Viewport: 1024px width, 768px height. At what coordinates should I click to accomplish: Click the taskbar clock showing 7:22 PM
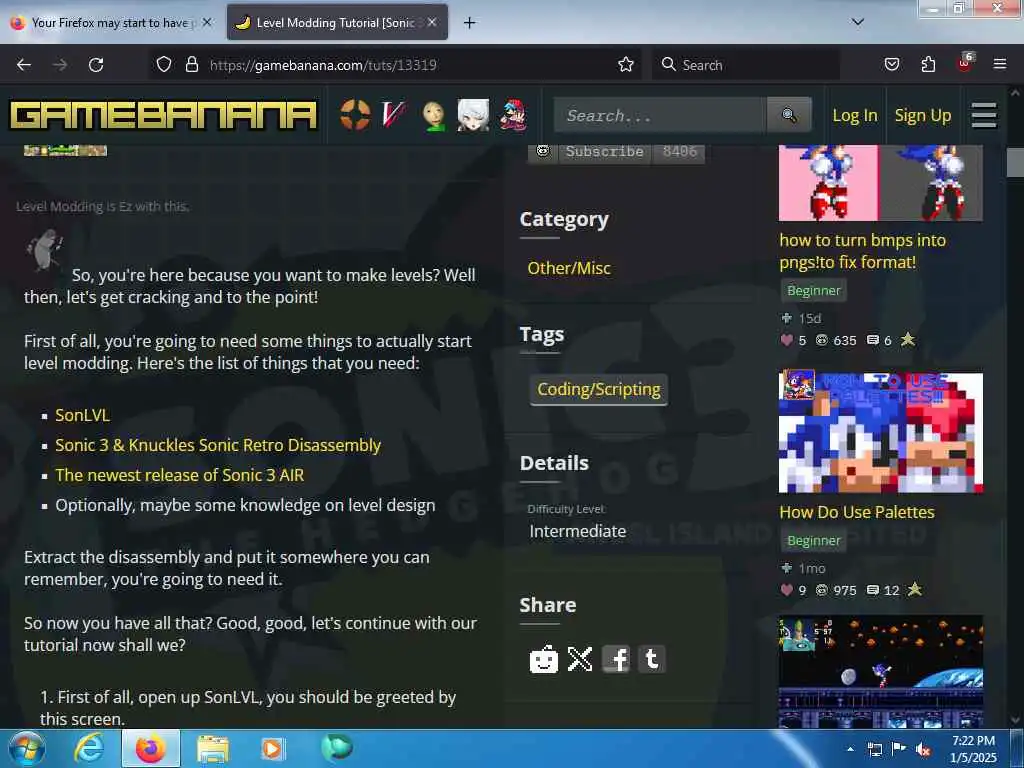973,749
